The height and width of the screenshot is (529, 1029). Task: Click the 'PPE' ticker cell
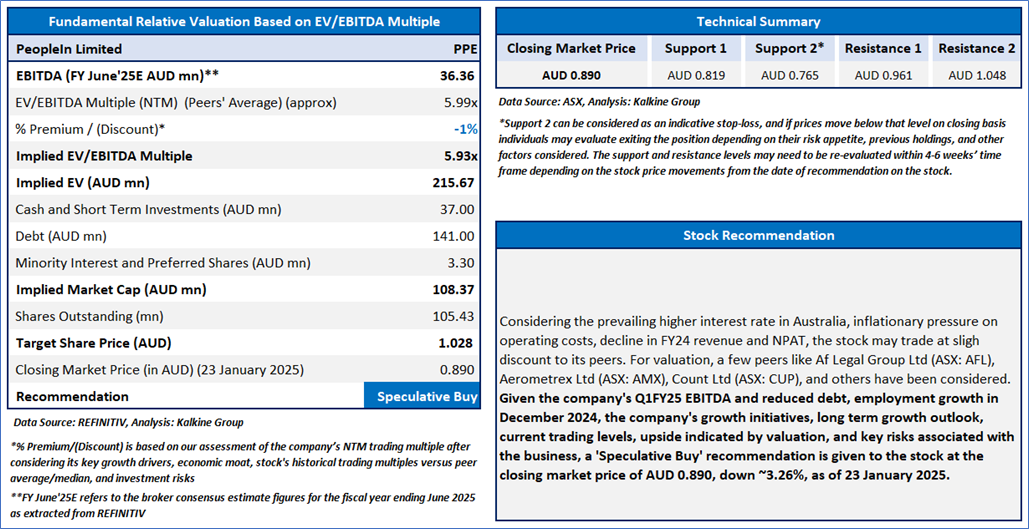click(464, 49)
